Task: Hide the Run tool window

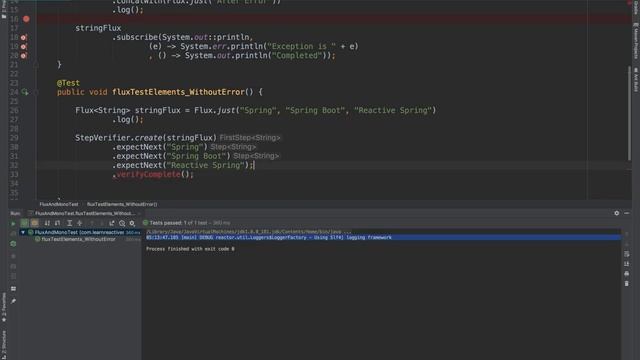Action: click(x=627, y=213)
